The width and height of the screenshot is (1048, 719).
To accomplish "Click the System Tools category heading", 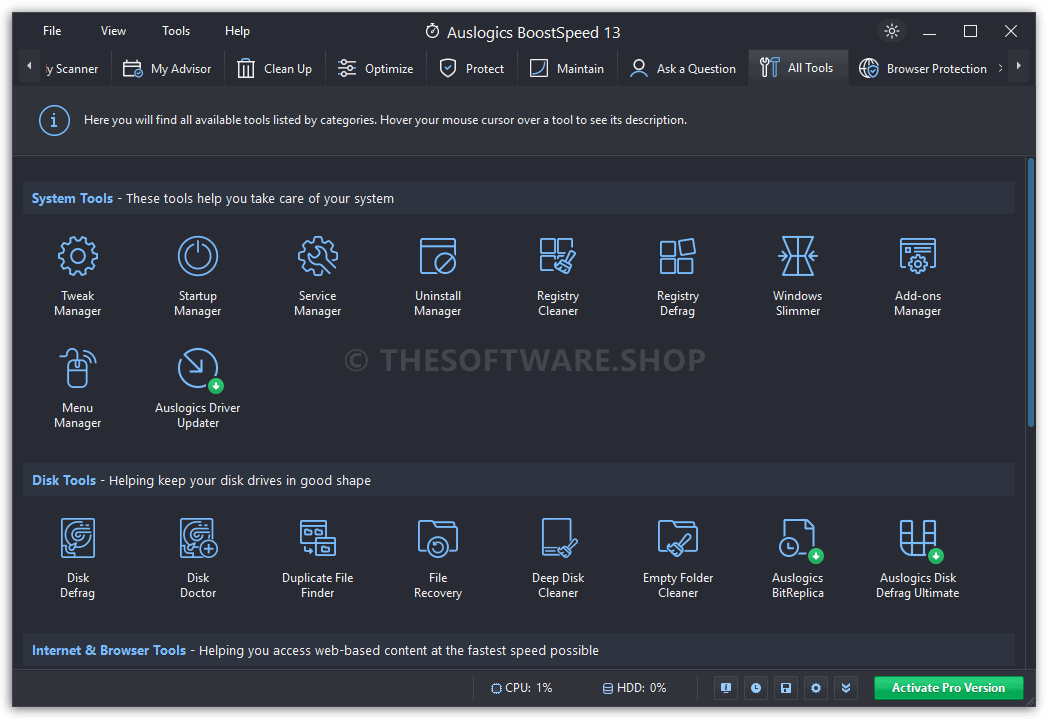I will point(72,198).
